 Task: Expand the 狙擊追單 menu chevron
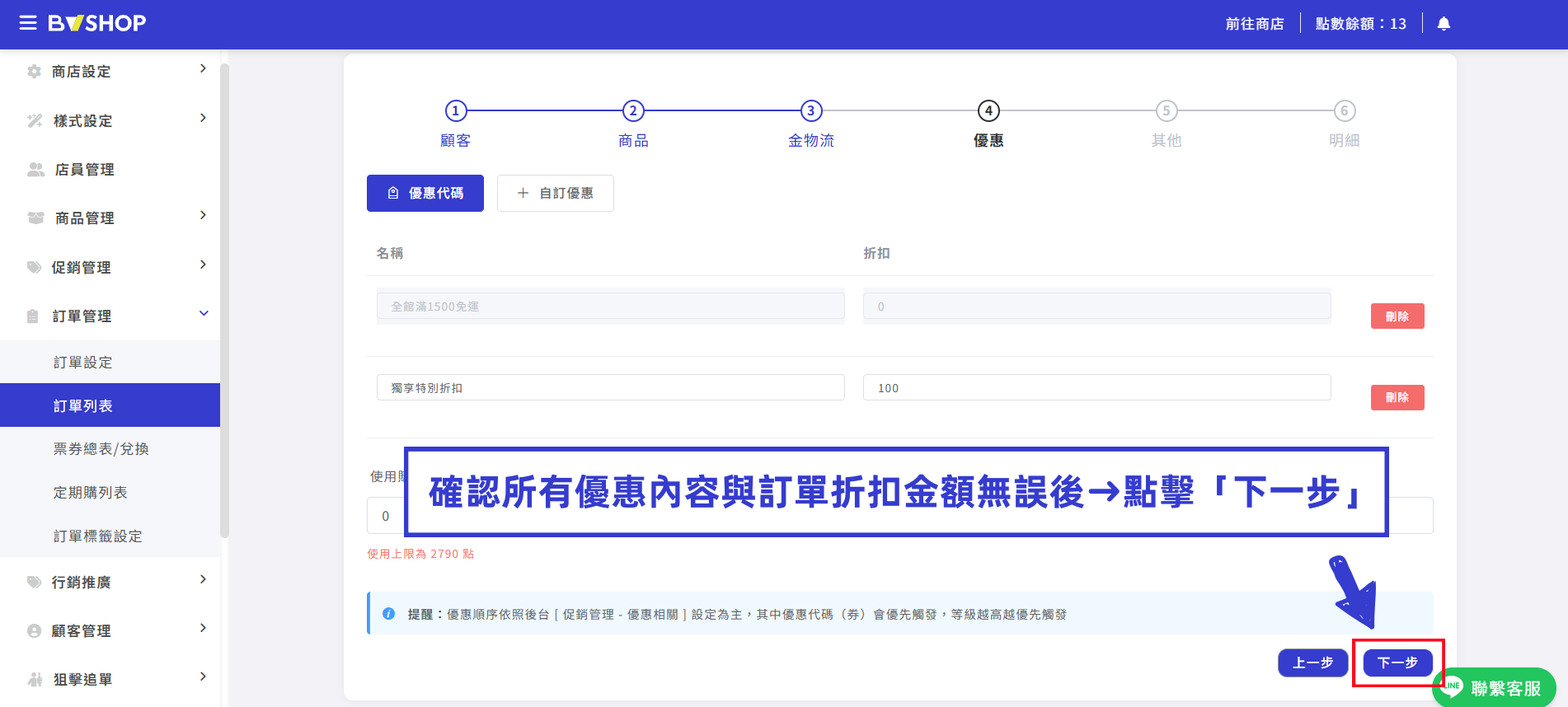(x=203, y=677)
